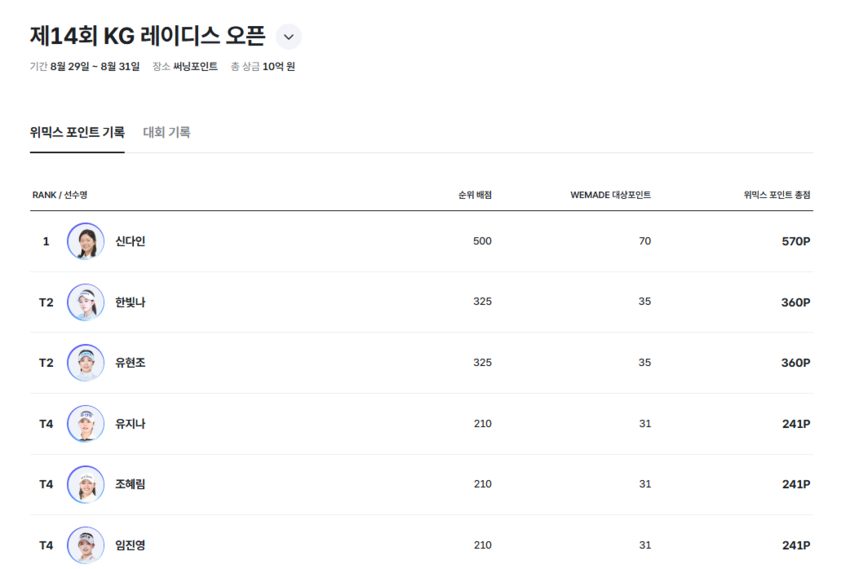The height and width of the screenshot is (569, 850).
Task: Click the 위믹스 포인트 총점 column header
Action: tap(776, 195)
